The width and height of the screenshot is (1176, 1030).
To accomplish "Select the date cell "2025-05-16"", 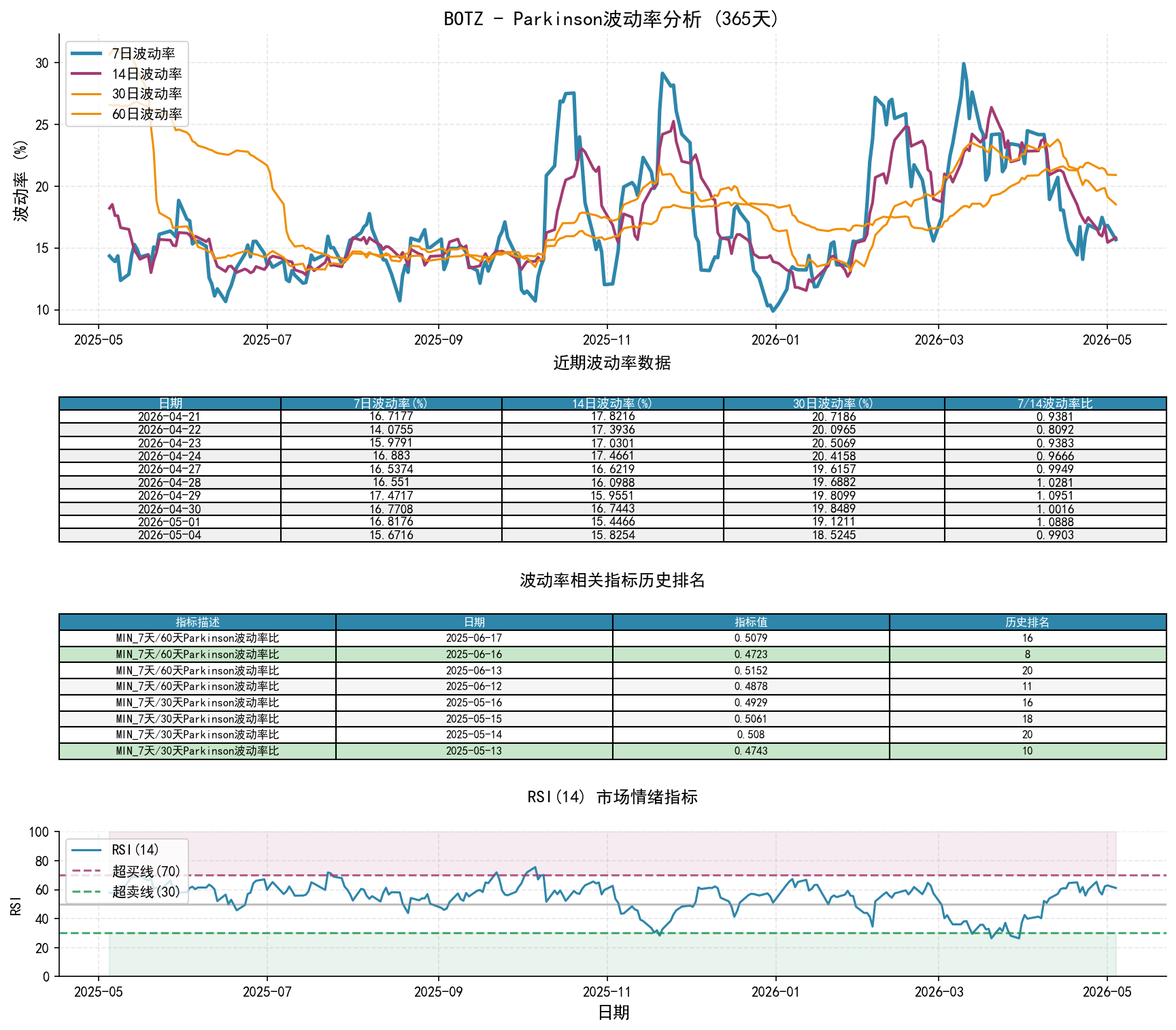I will pyautogui.click(x=474, y=702).
